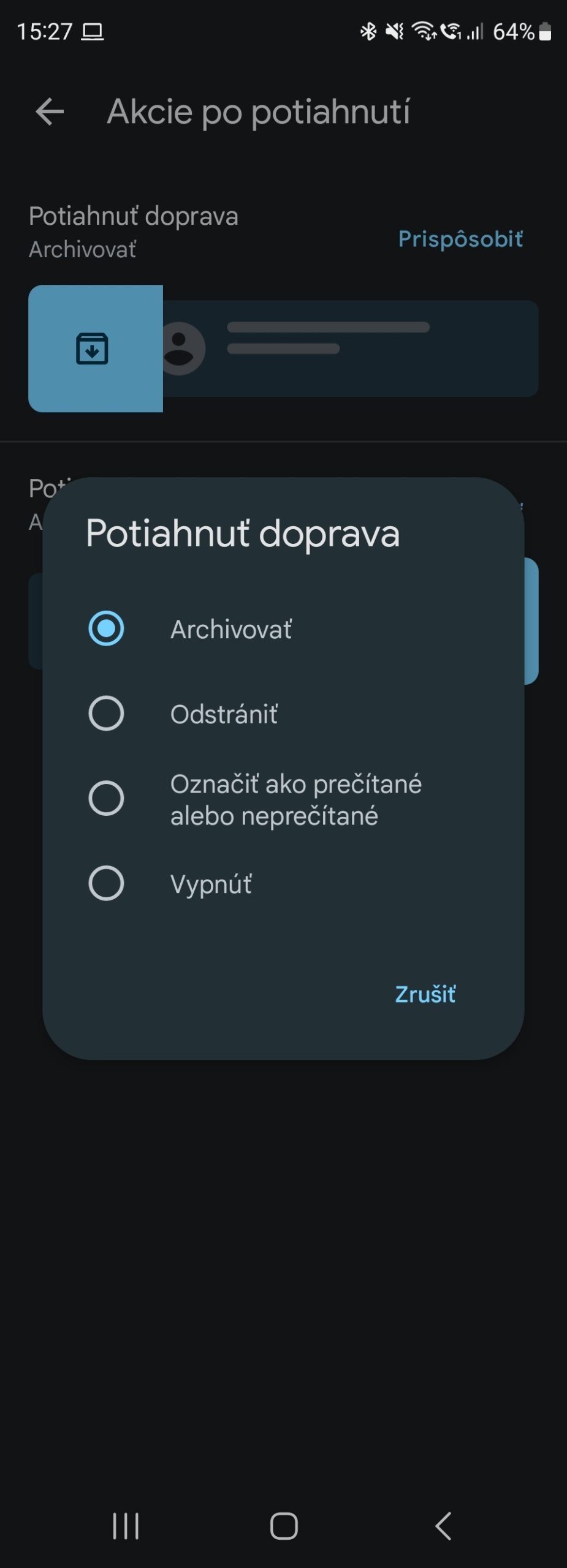The image size is (567, 1568).
Task: Tap the swipe right preview card
Action: pos(349,349)
